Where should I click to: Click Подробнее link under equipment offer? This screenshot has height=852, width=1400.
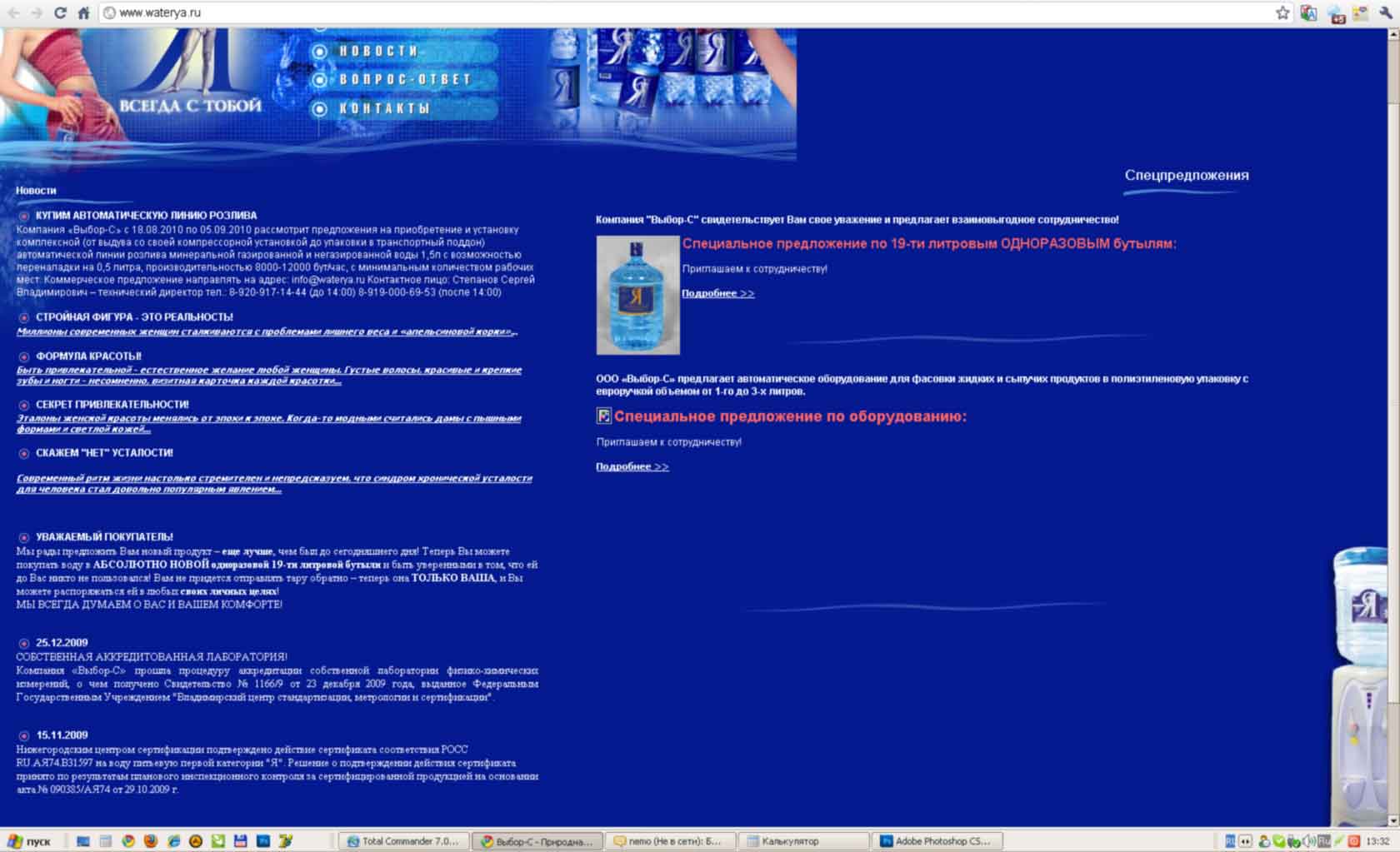click(632, 466)
